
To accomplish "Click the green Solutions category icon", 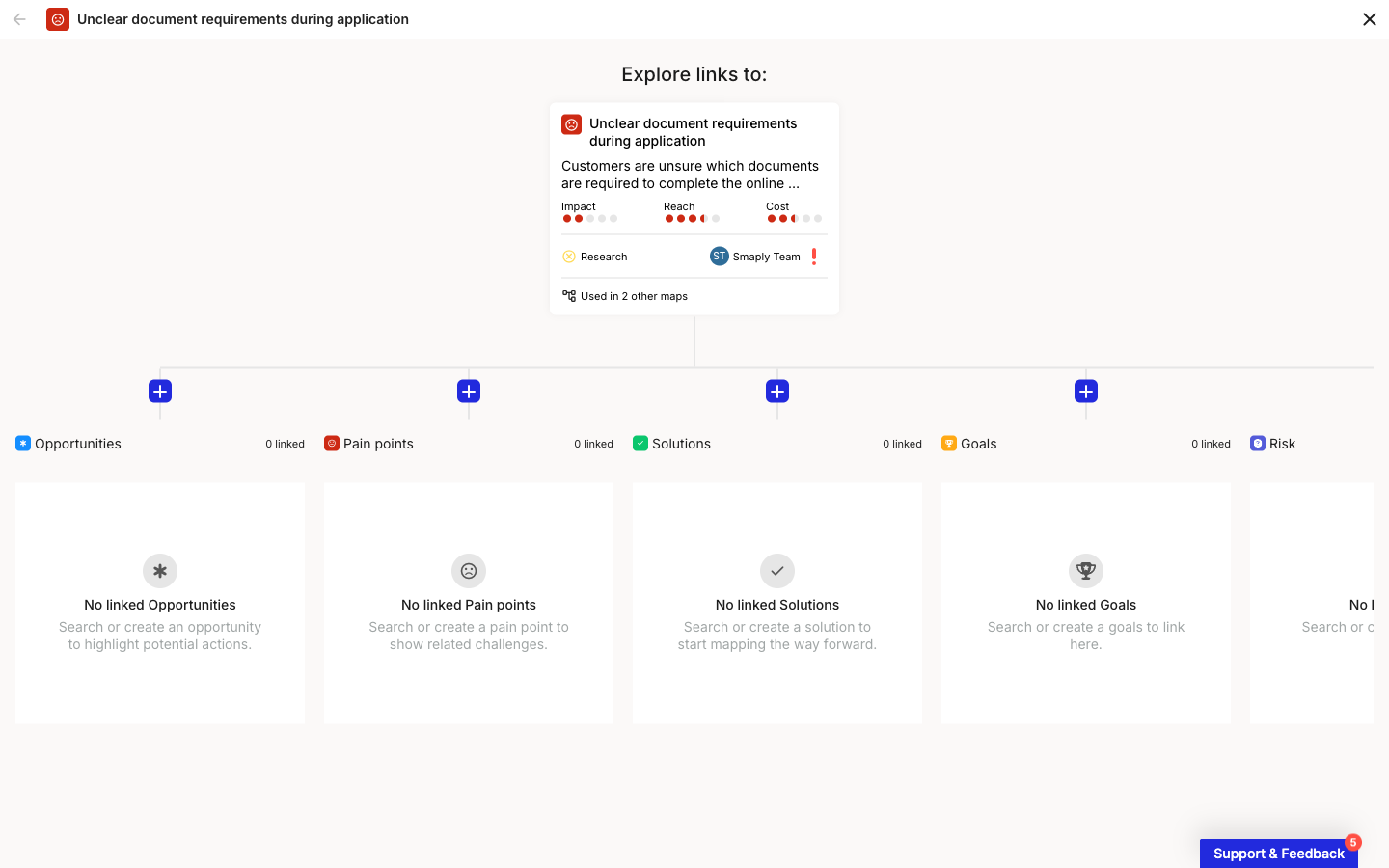I will 640,444.
